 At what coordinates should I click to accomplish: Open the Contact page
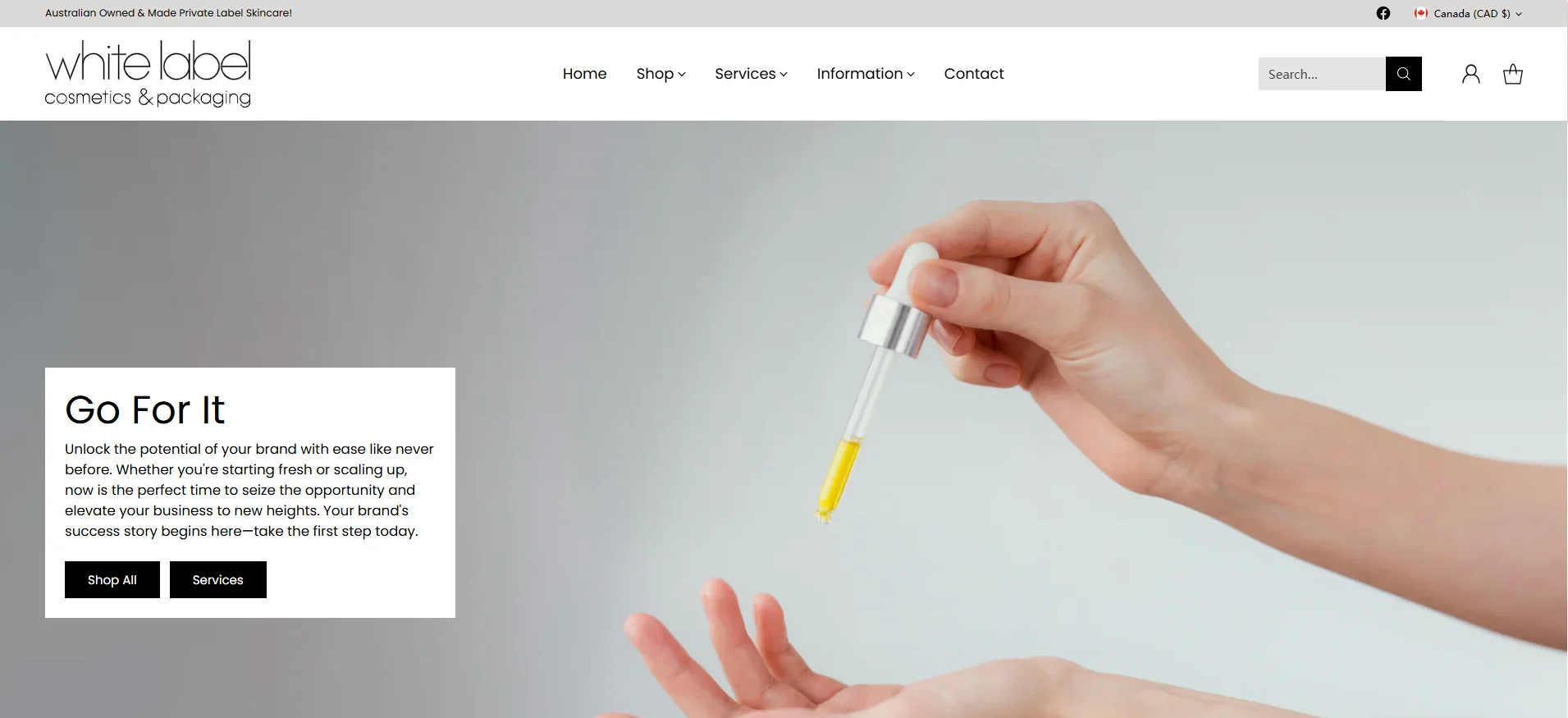coord(974,74)
